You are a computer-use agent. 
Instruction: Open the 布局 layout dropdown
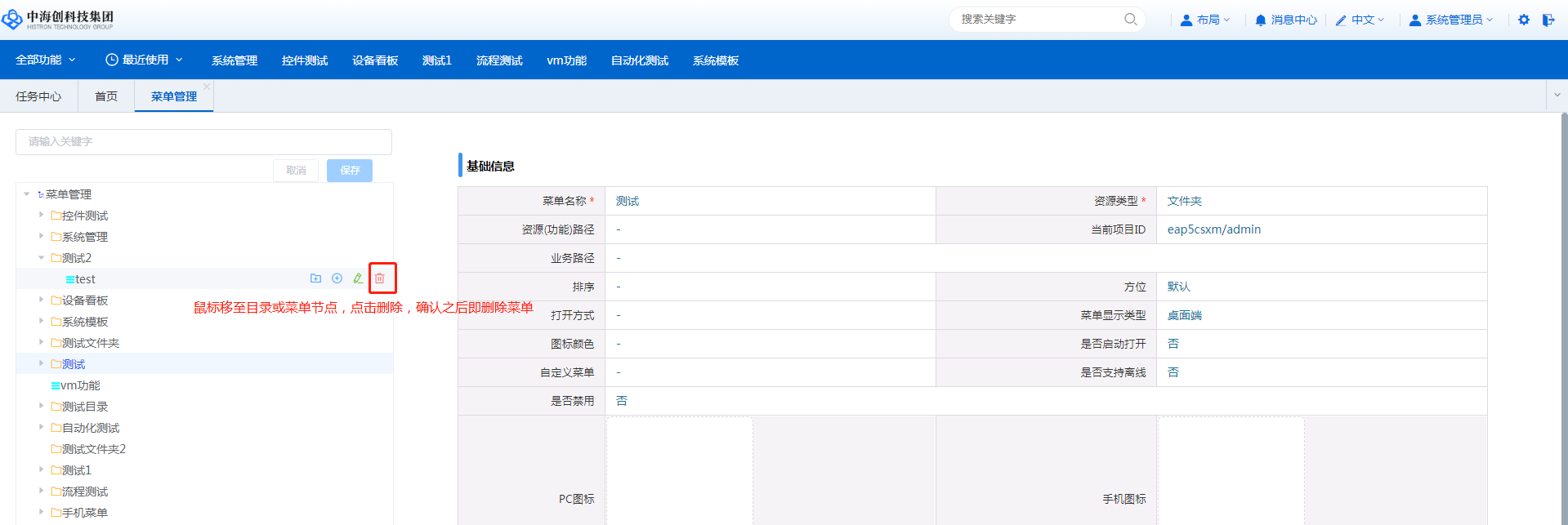point(1205,20)
